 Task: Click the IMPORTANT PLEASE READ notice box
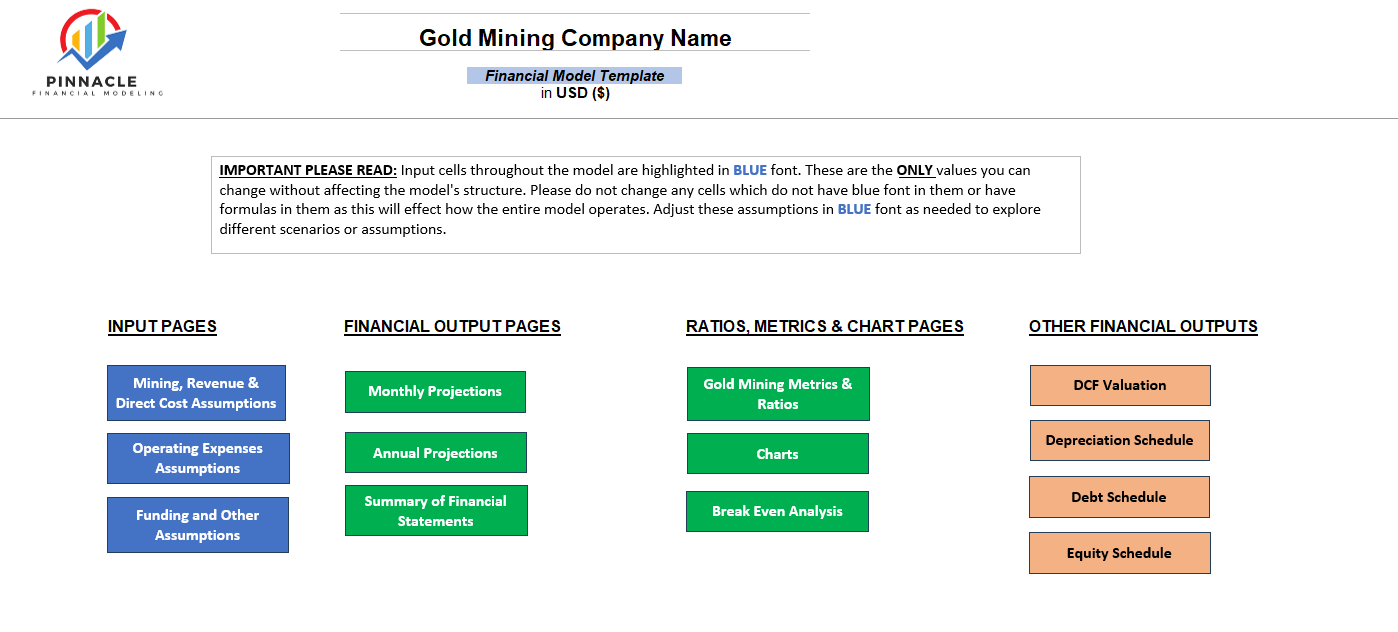[x=645, y=203]
